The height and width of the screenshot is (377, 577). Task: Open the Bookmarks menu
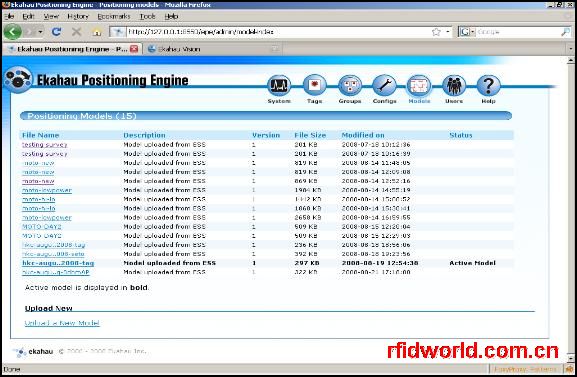[114, 16]
